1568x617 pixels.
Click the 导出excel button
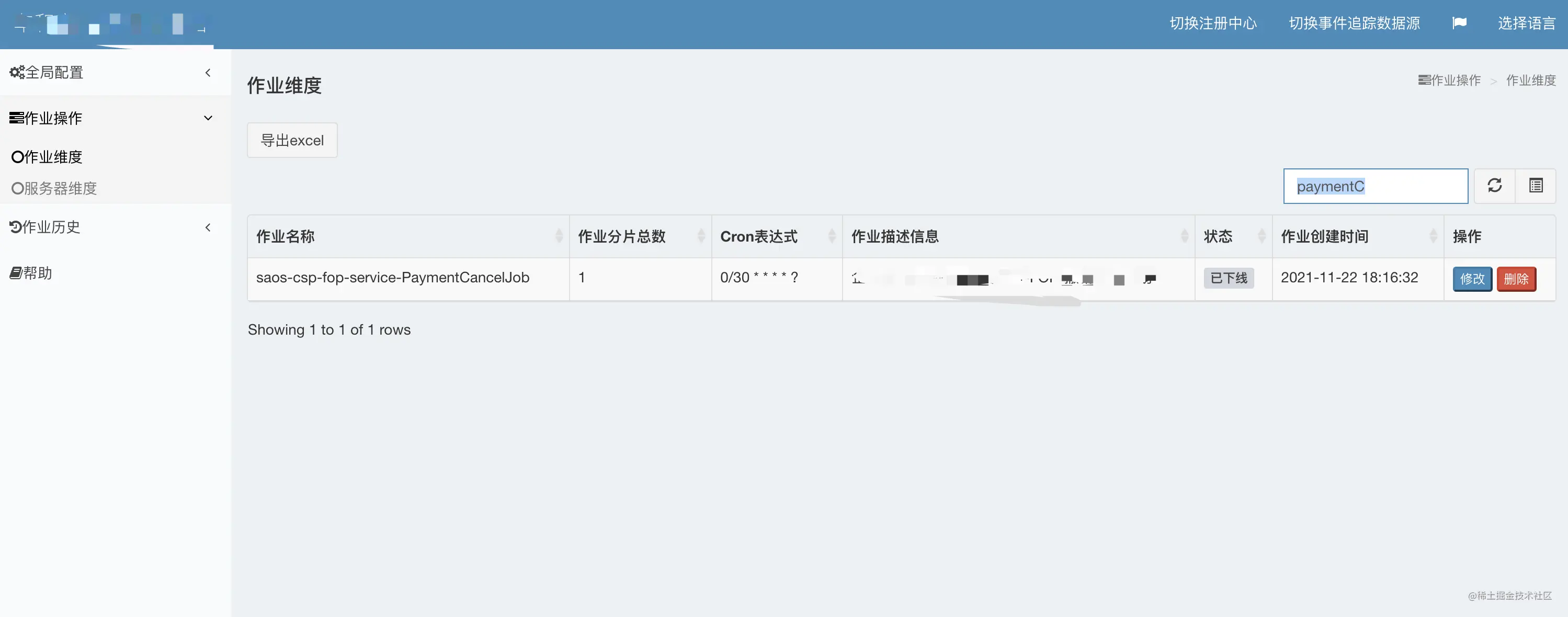tap(292, 140)
